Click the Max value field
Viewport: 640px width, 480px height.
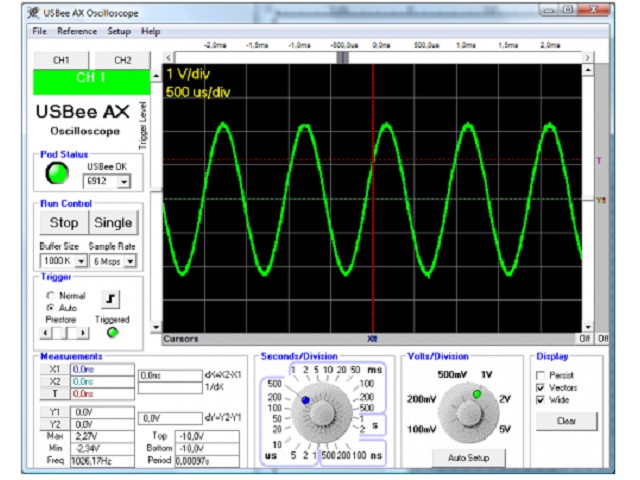[102, 436]
